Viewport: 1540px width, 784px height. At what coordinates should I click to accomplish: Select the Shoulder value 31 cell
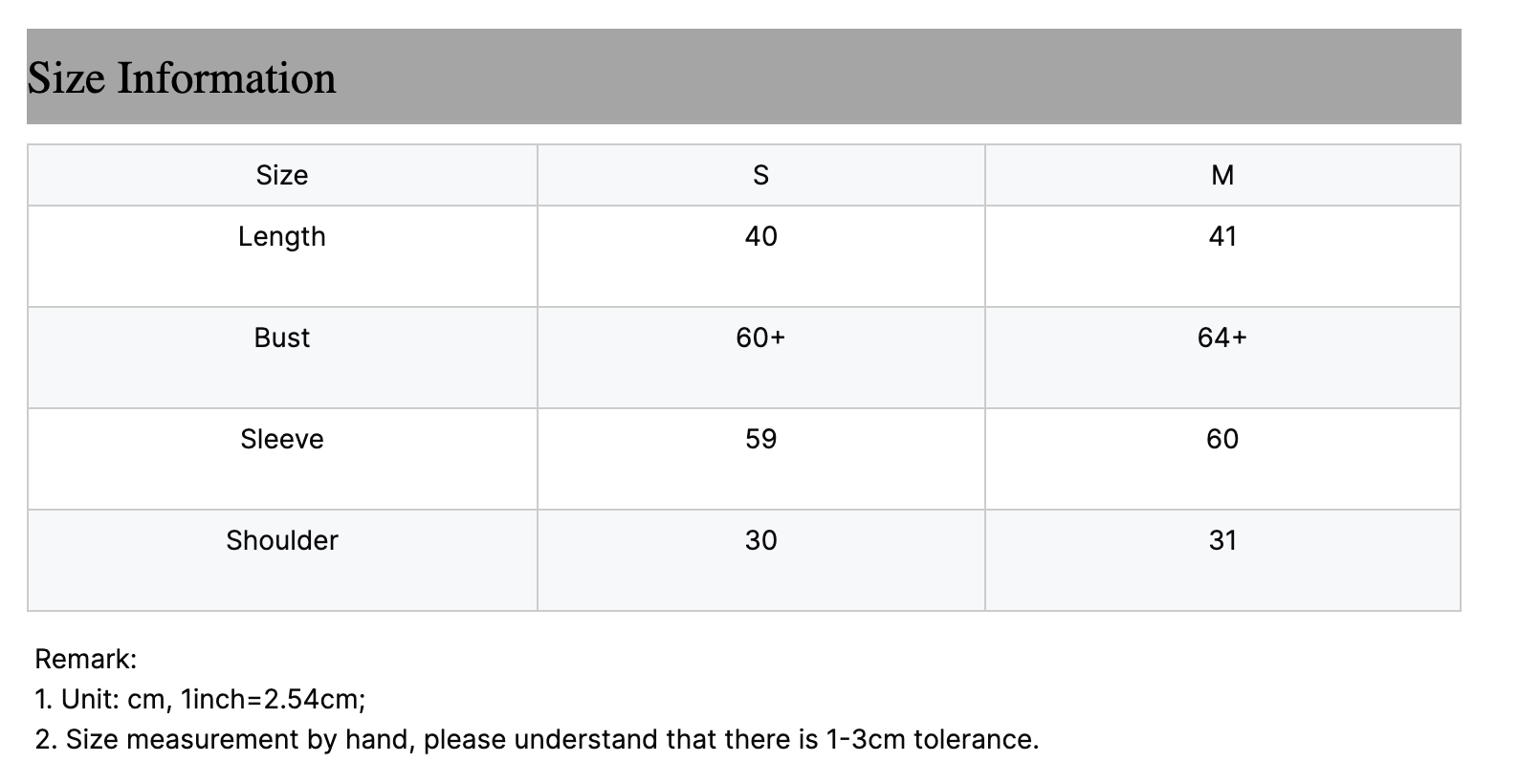(x=1221, y=540)
